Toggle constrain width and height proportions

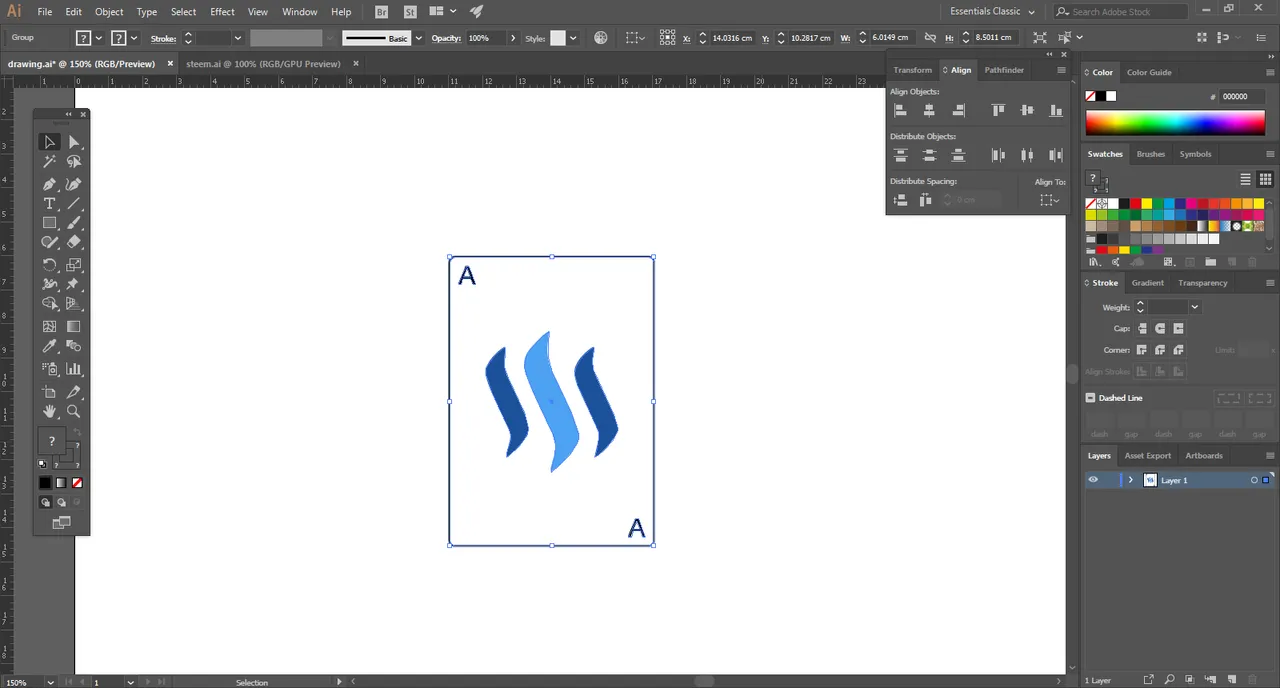pos(930,38)
